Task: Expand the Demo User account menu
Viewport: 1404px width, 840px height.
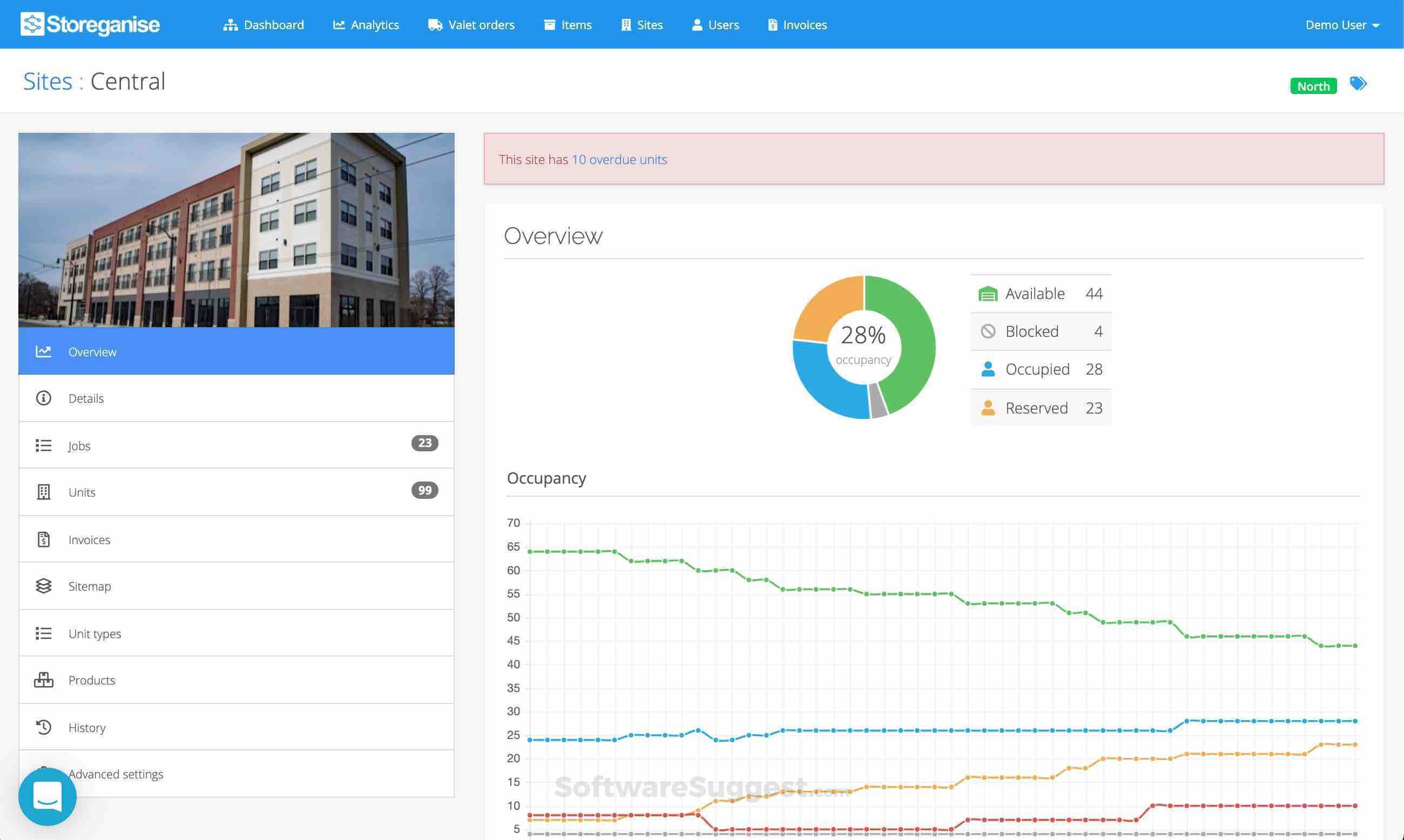Action: click(x=1342, y=24)
